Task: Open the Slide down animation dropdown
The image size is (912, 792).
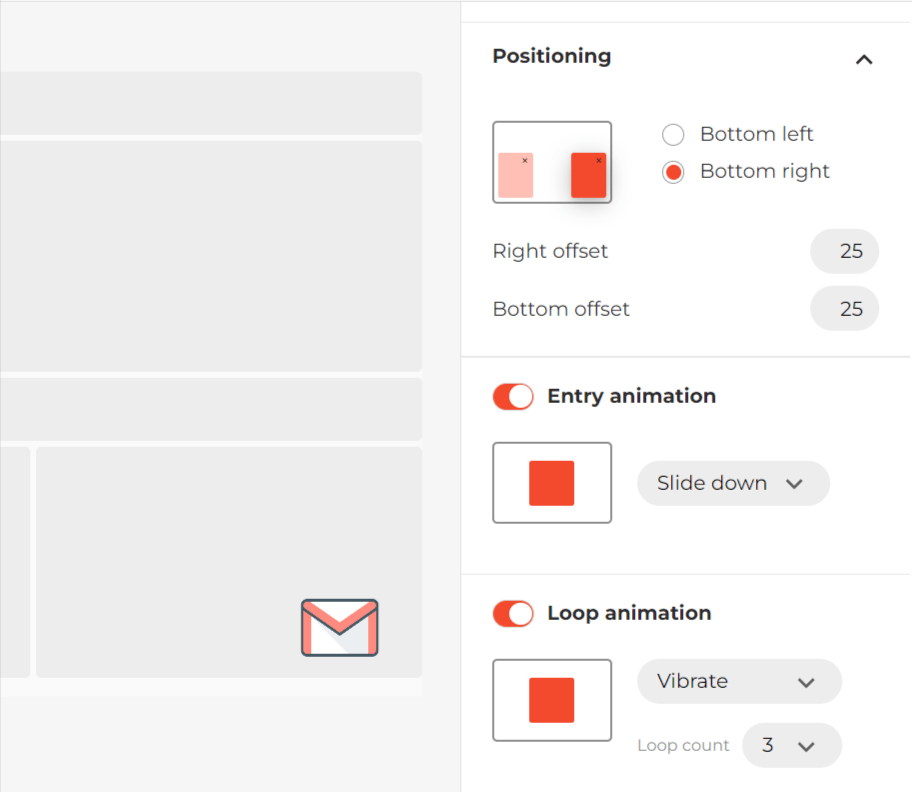Action: pos(733,483)
